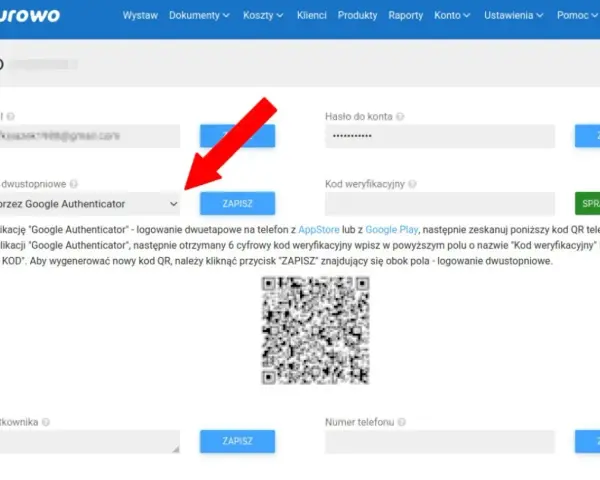The width and height of the screenshot is (600, 480).
Task: Open the Klienci page
Action: point(312,15)
